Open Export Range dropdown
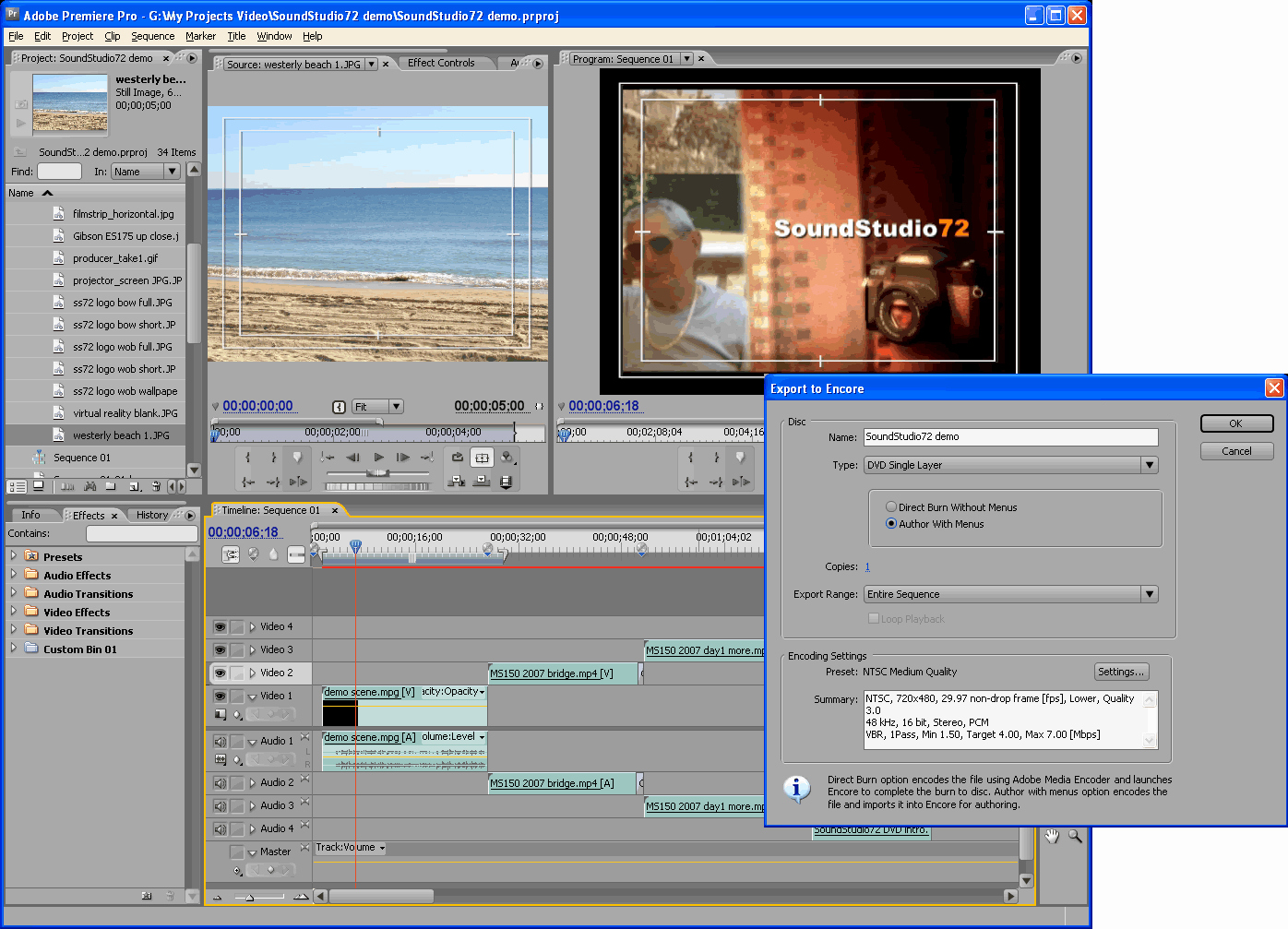 (1150, 594)
